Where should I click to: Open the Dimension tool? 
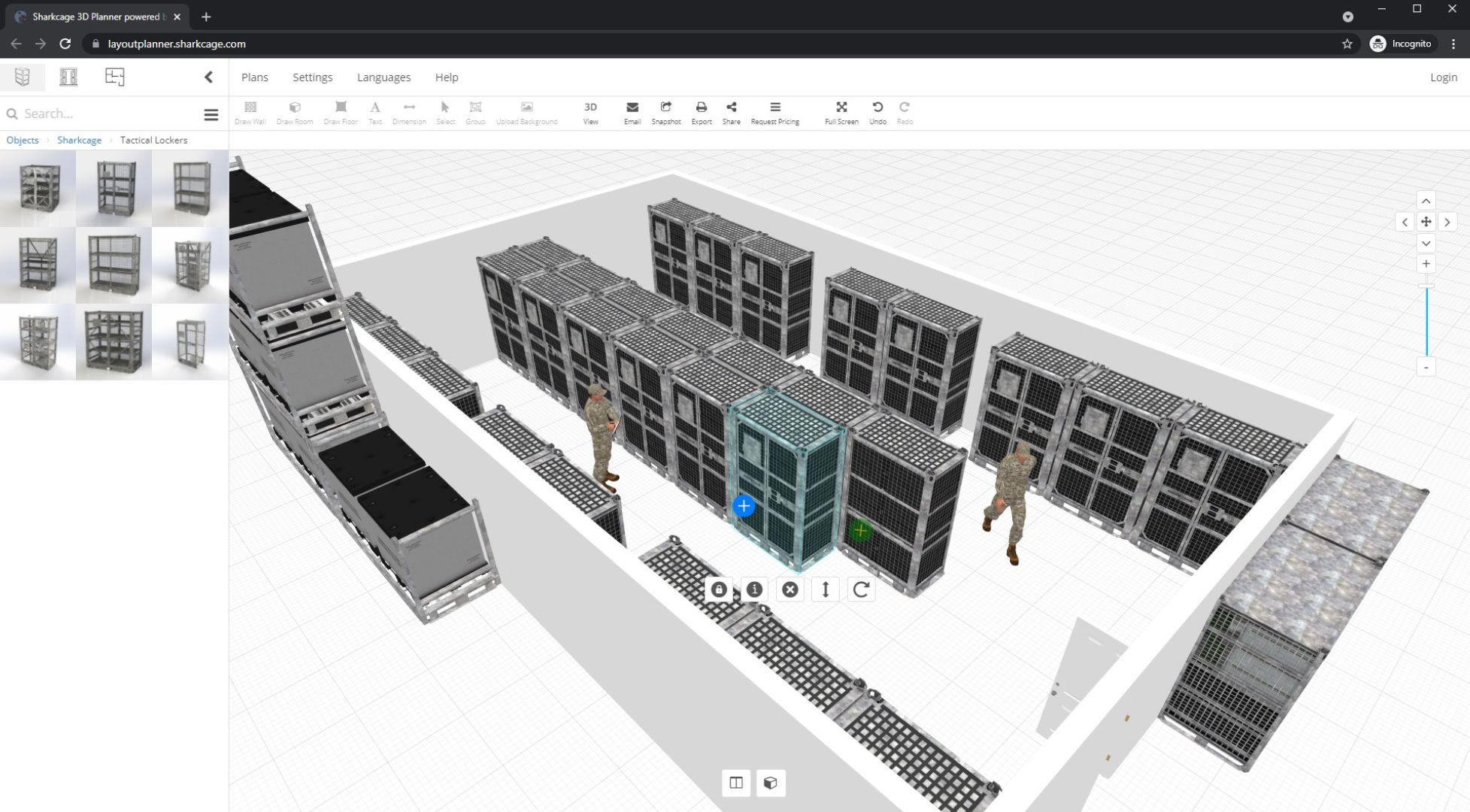(410, 111)
